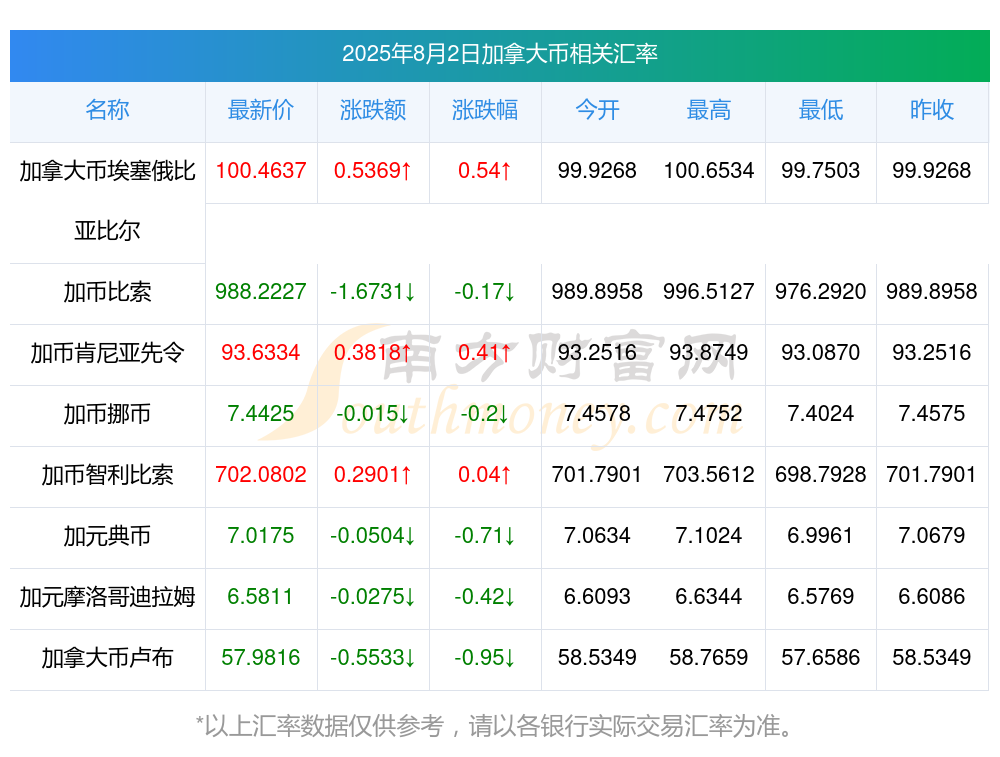Click highest value 93.8749
This screenshot has width=1000, height=757.
pyautogui.click(x=709, y=353)
